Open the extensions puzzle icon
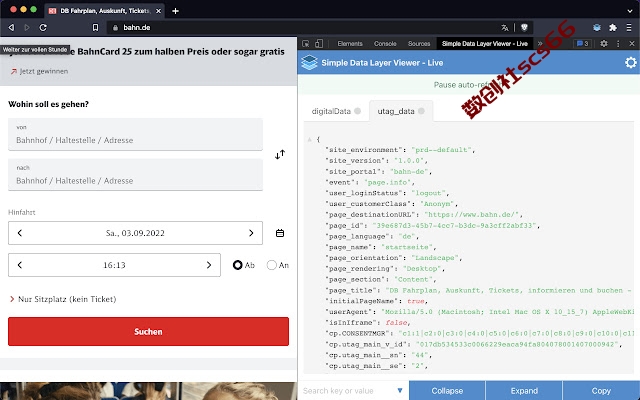Viewport: 640px width, 400px height. (x=613, y=27)
